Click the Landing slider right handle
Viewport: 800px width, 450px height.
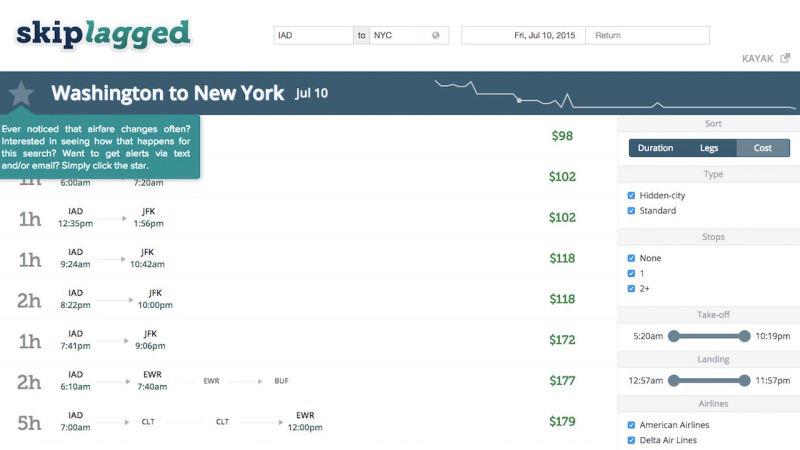744,380
